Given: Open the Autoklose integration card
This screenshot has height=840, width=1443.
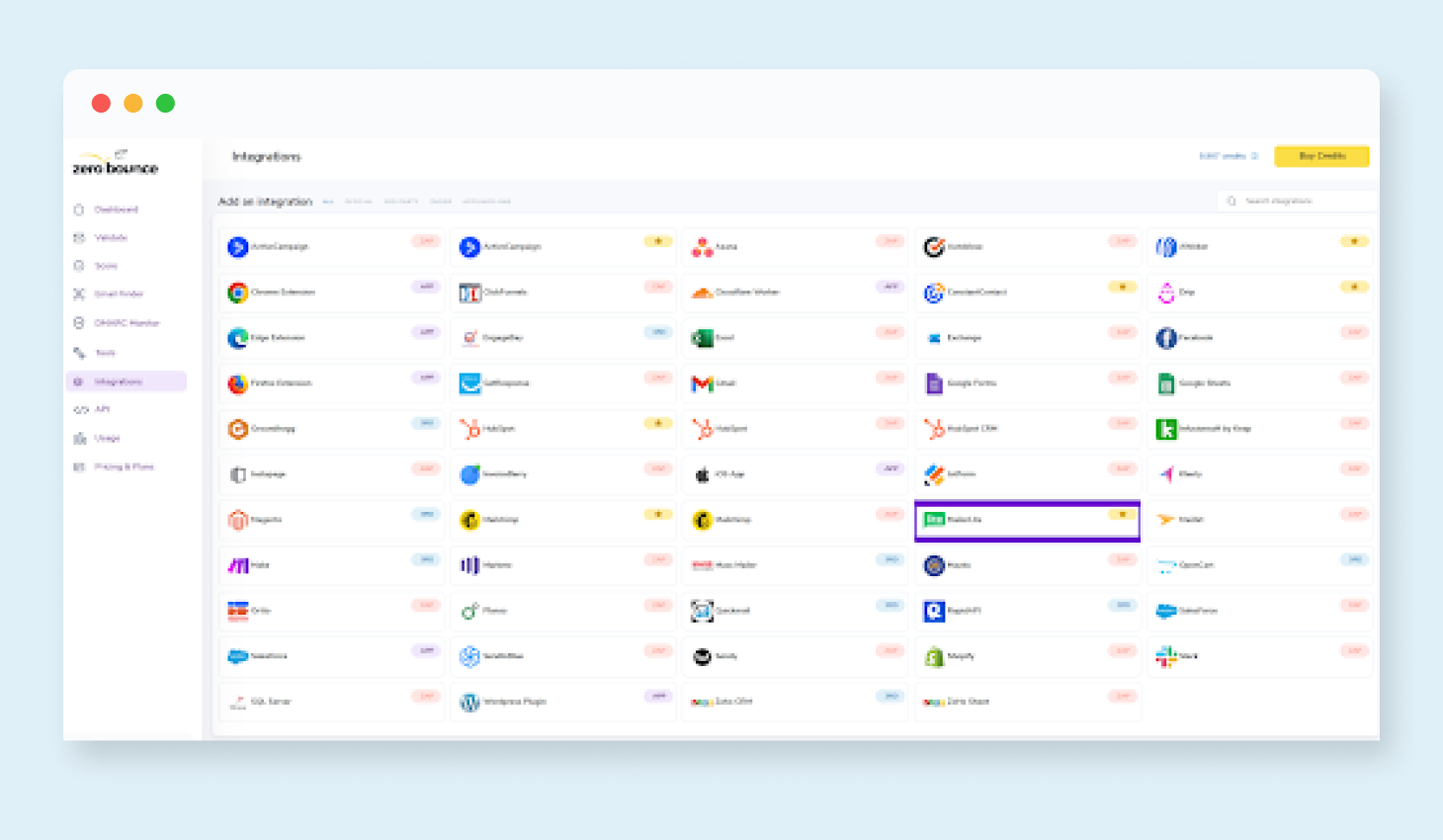Looking at the screenshot, I should click(x=1026, y=247).
